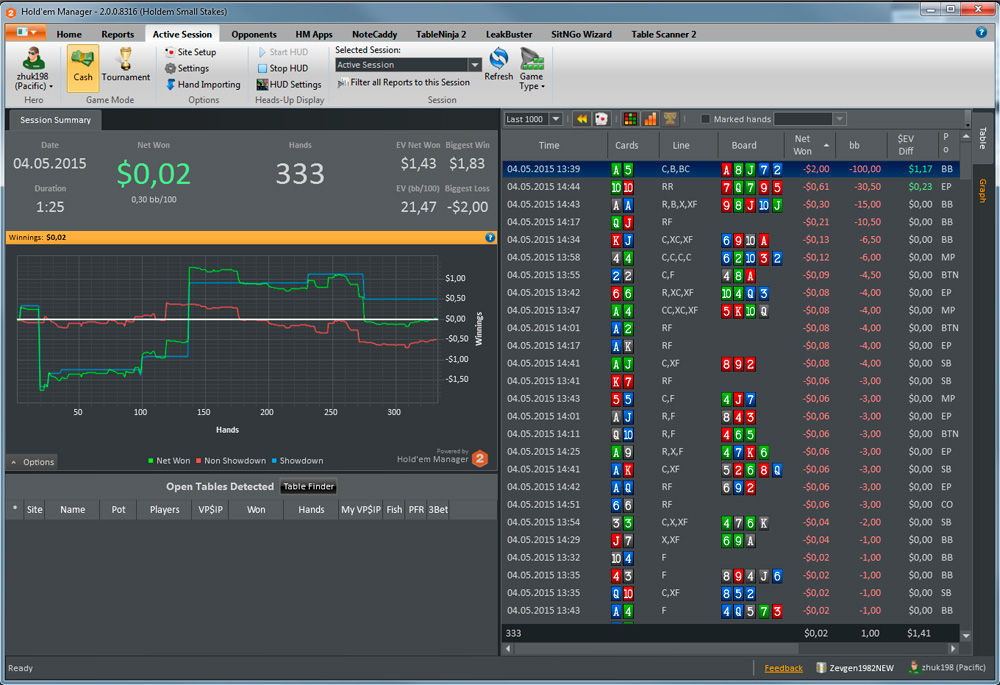Screen dimensions: 1000x685
Task: Click Stop HUD
Action: [x=283, y=68]
